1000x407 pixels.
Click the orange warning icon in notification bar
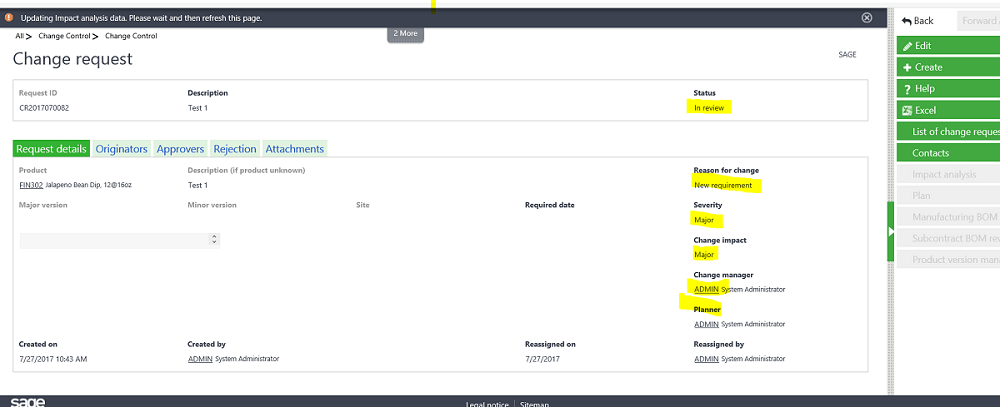pos(9,18)
